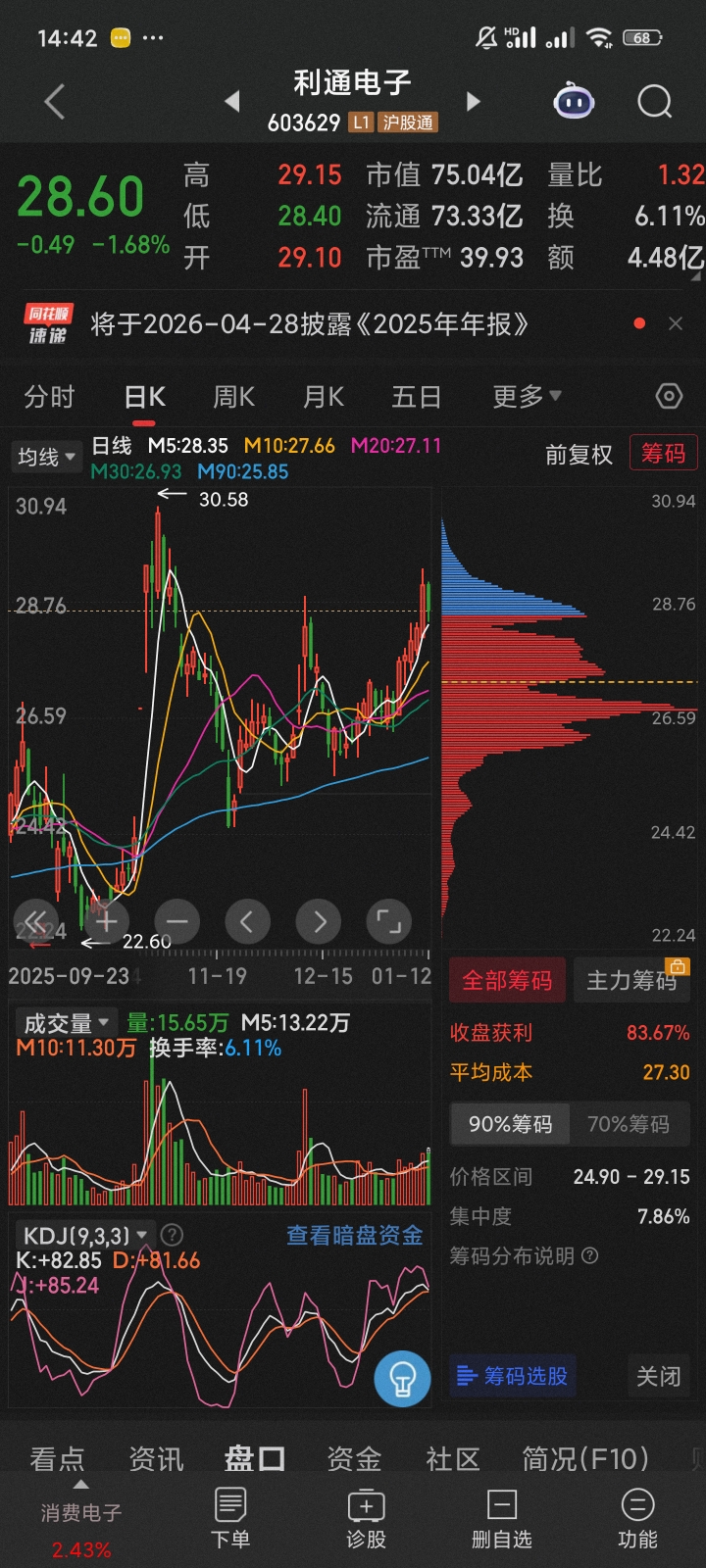
Task: Tap the L1 level badge
Action: (x=362, y=122)
